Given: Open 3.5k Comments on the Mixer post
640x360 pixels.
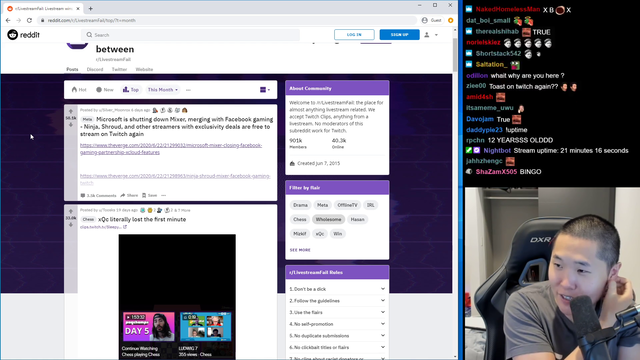Looking at the screenshot, I should [x=98, y=196].
